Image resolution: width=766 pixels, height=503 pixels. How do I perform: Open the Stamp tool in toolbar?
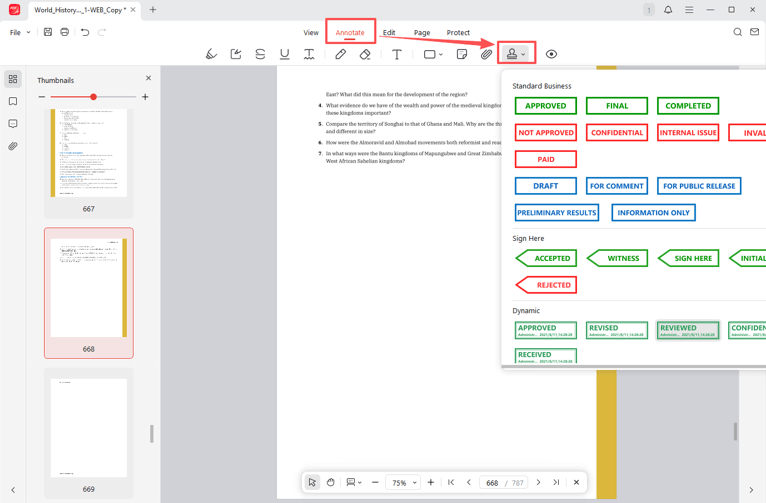pos(511,53)
